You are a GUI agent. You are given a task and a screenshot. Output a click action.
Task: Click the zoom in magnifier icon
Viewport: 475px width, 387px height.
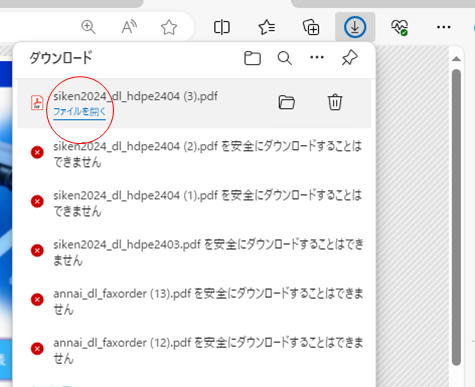click(x=88, y=27)
